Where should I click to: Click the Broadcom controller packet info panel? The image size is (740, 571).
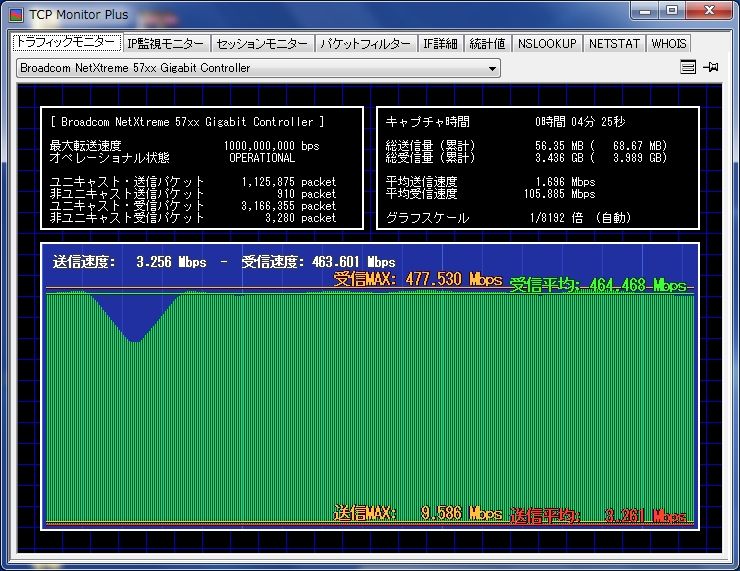click(202, 168)
